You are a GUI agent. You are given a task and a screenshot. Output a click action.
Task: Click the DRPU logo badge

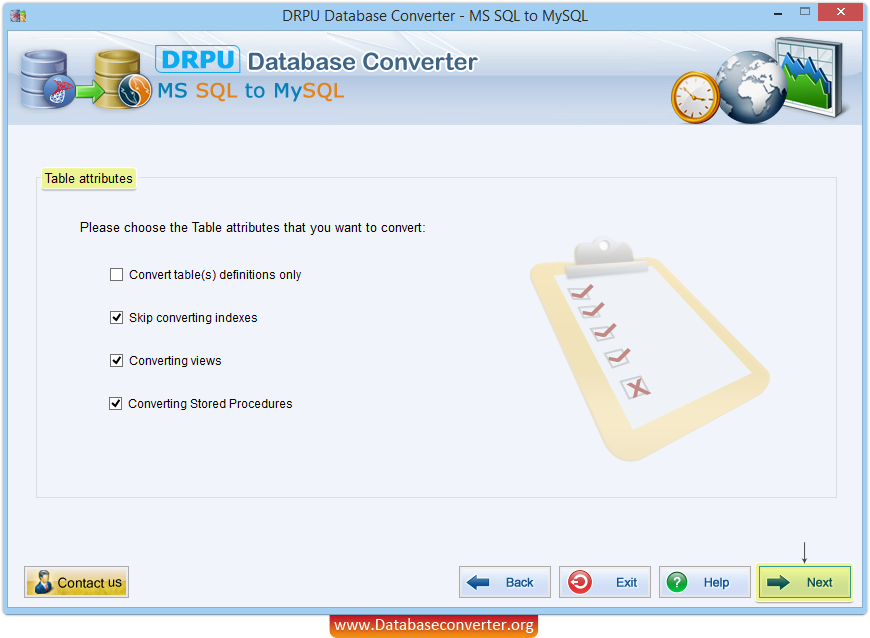click(198, 59)
